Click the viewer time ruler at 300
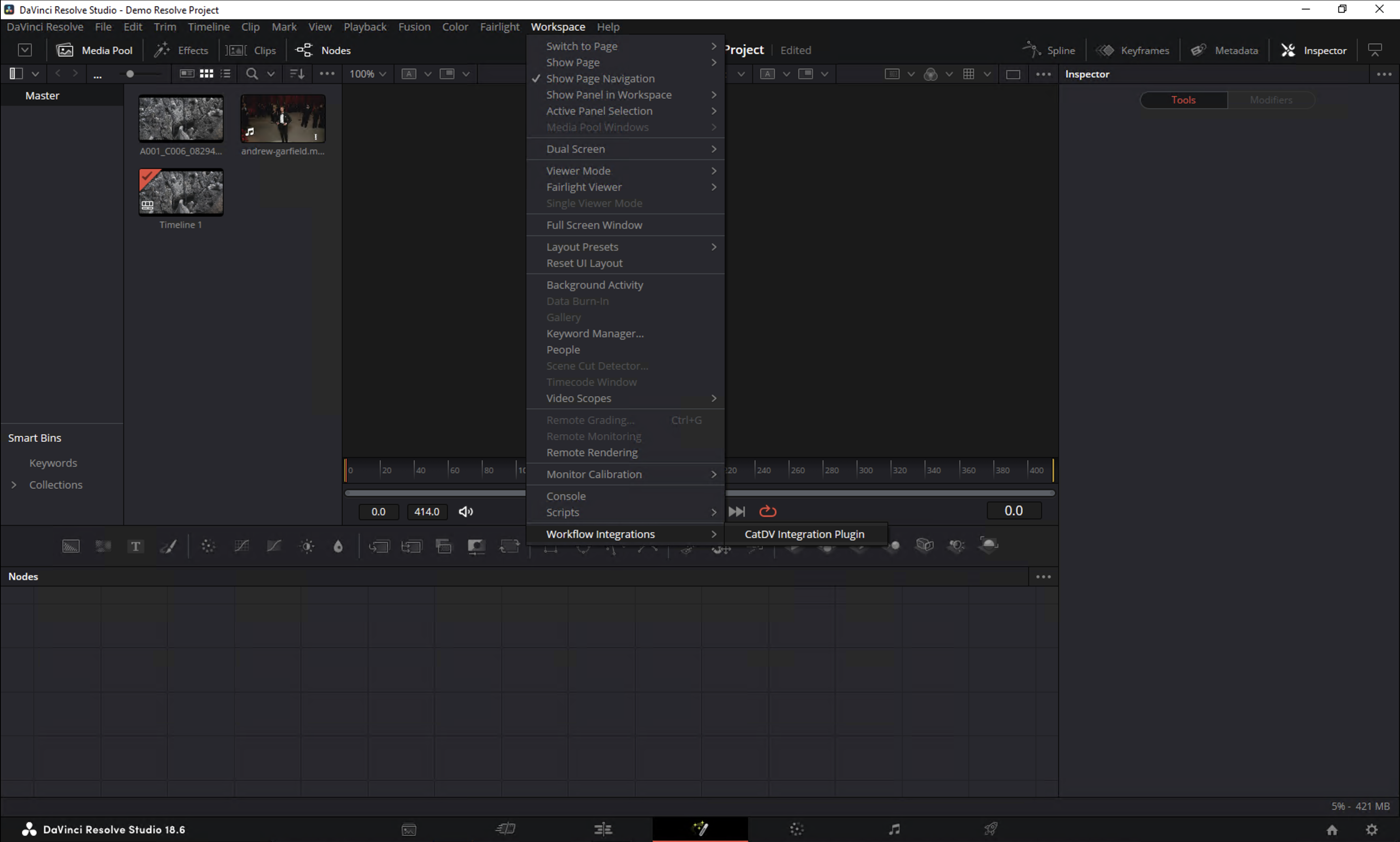The width and height of the screenshot is (1400, 842). pyautogui.click(x=865, y=470)
